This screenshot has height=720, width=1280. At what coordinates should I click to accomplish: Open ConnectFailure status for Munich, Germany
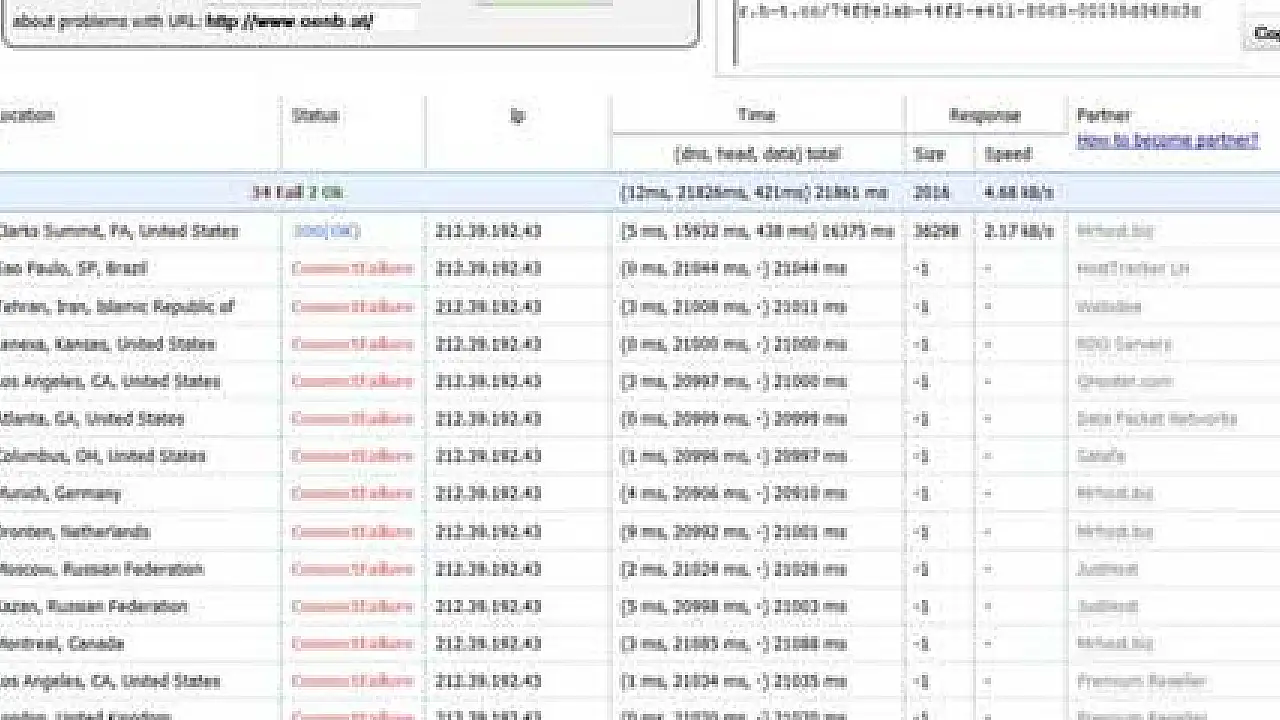pos(352,493)
